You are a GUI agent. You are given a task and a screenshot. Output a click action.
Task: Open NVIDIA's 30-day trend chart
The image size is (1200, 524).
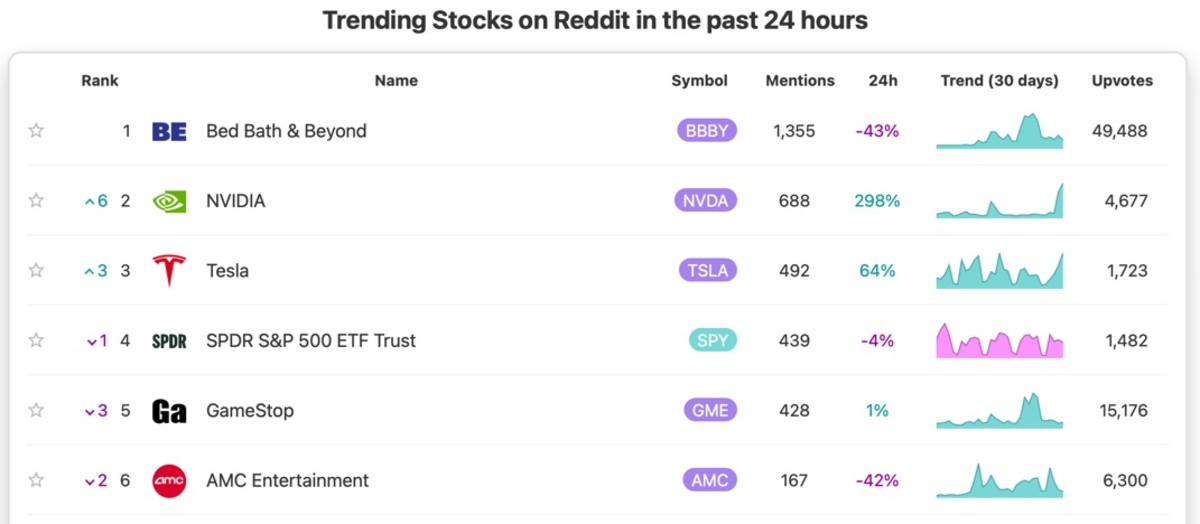1000,201
